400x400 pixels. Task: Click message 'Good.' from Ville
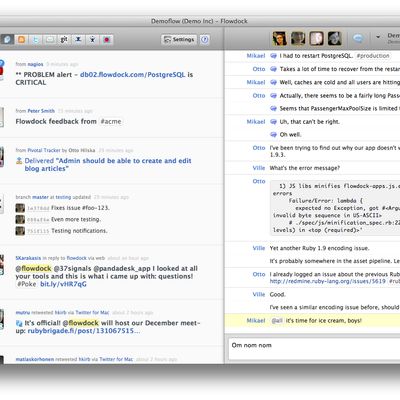click(277, 294)
